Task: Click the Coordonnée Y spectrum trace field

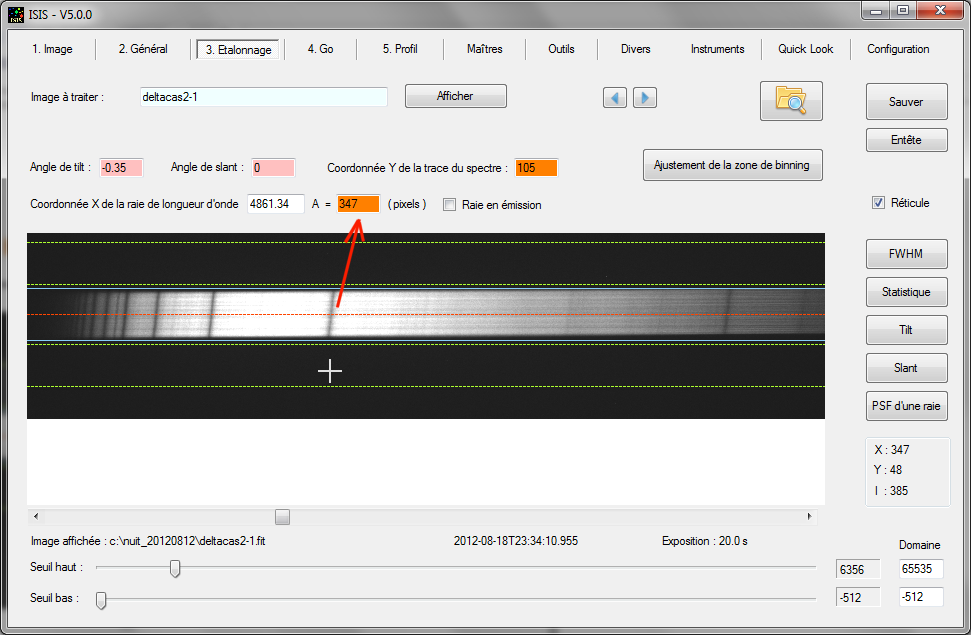Action: (x=536, y=167)
